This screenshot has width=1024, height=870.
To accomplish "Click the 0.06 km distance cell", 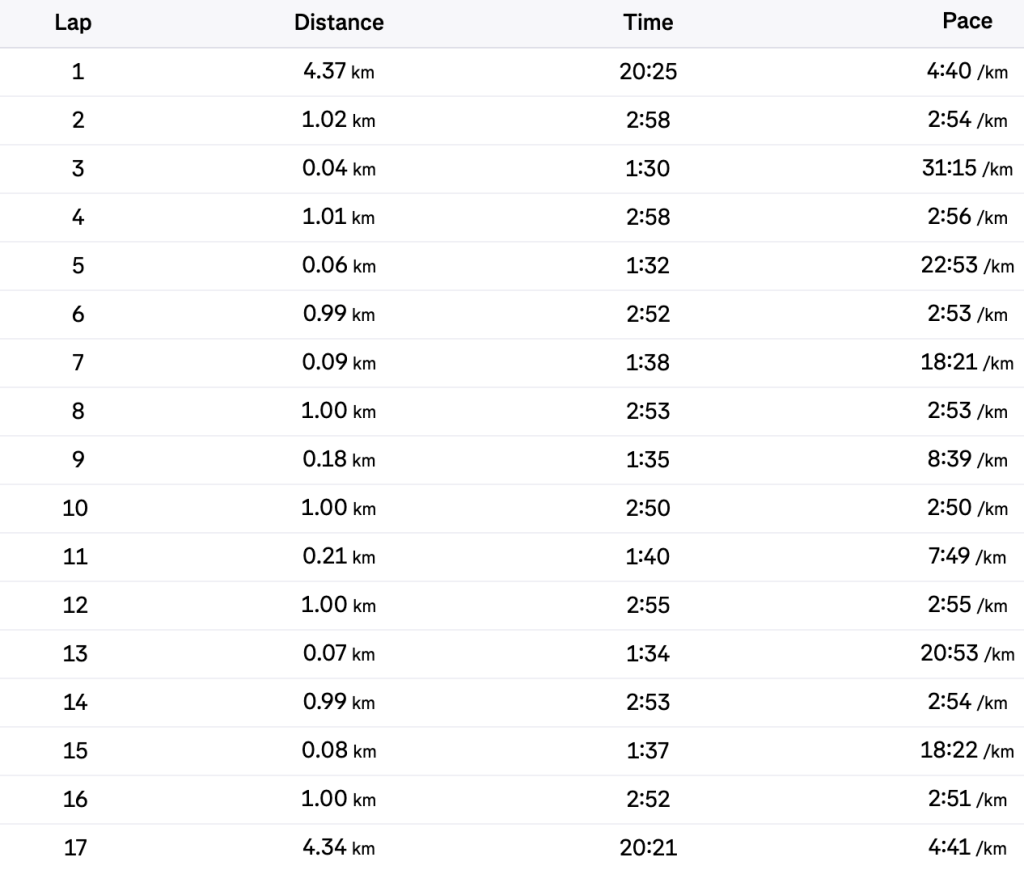I will [339, 266].
